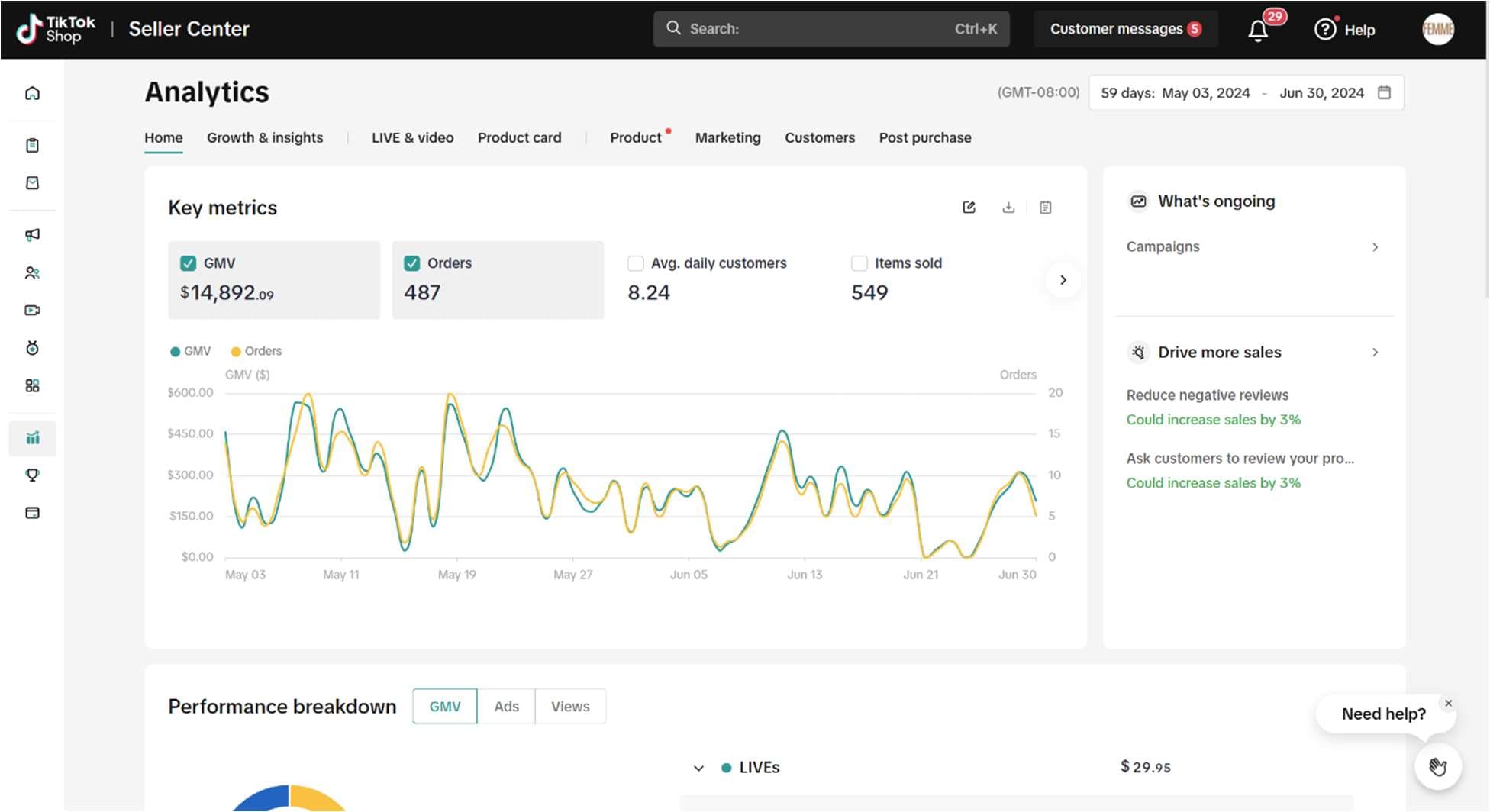This screenshot has height=812, width=1490.
Task: Enable the Avg. daily customers checkbox
Action: 635,263
